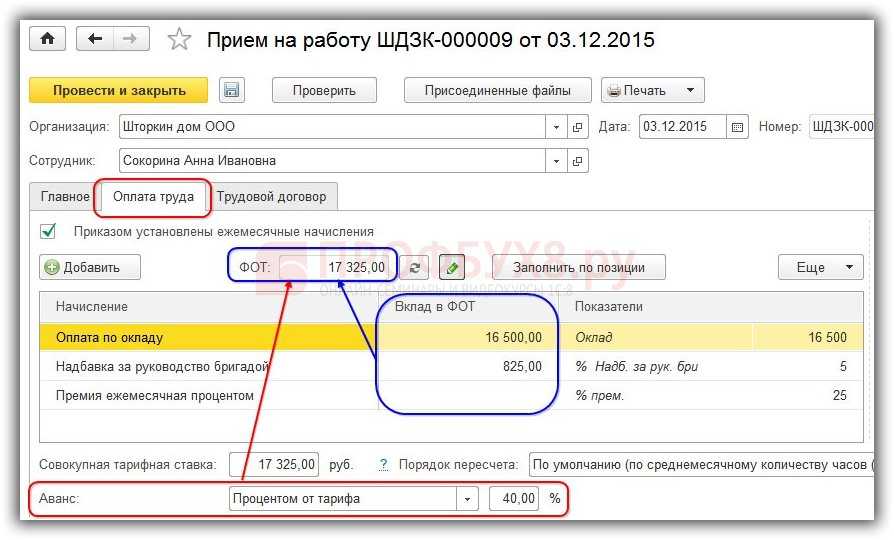Click the premium percent value 25
This screenshot has width=894, height=540.
tap(808, 395)
